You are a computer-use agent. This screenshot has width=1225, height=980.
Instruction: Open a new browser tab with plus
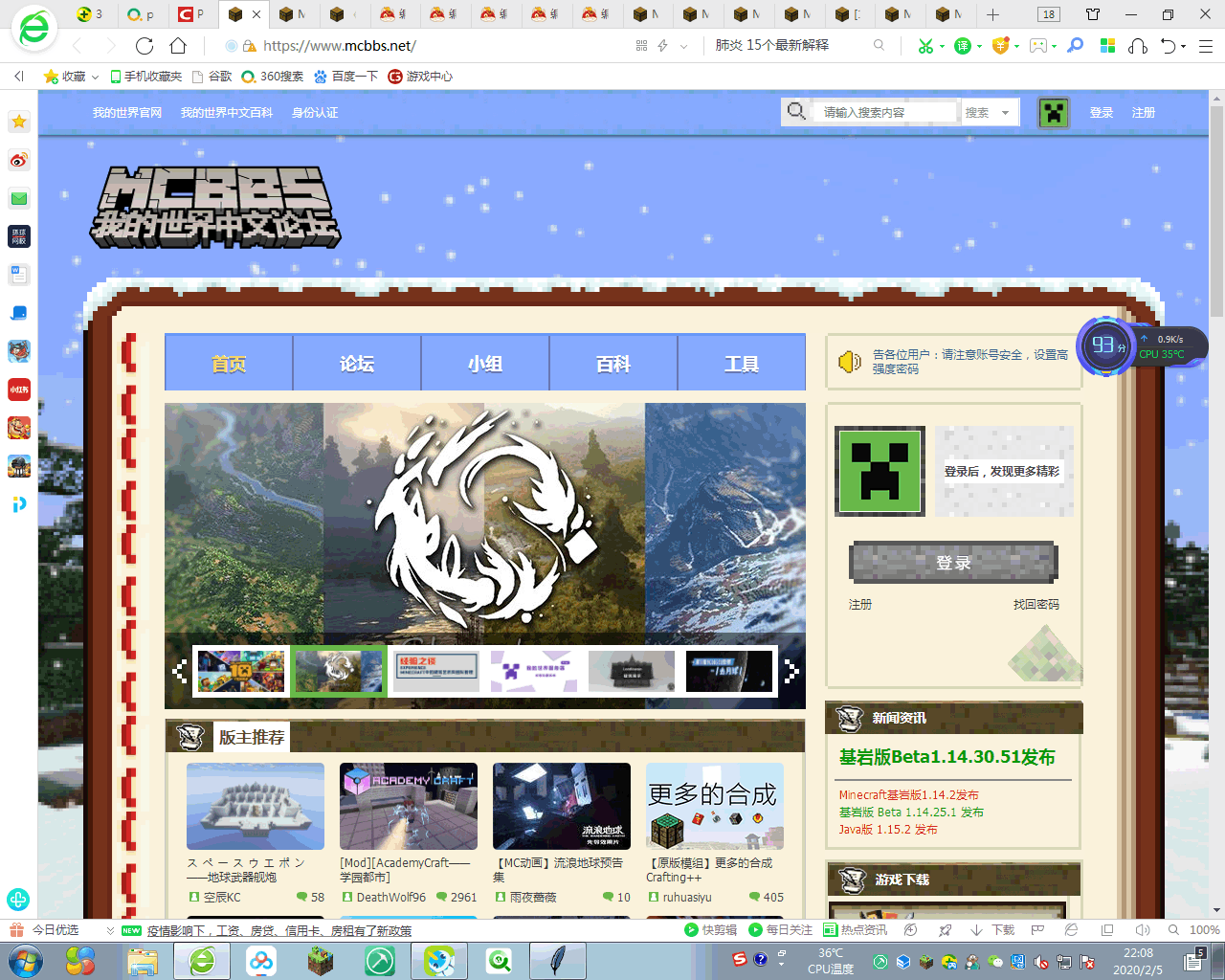click(x=992, y=14)
